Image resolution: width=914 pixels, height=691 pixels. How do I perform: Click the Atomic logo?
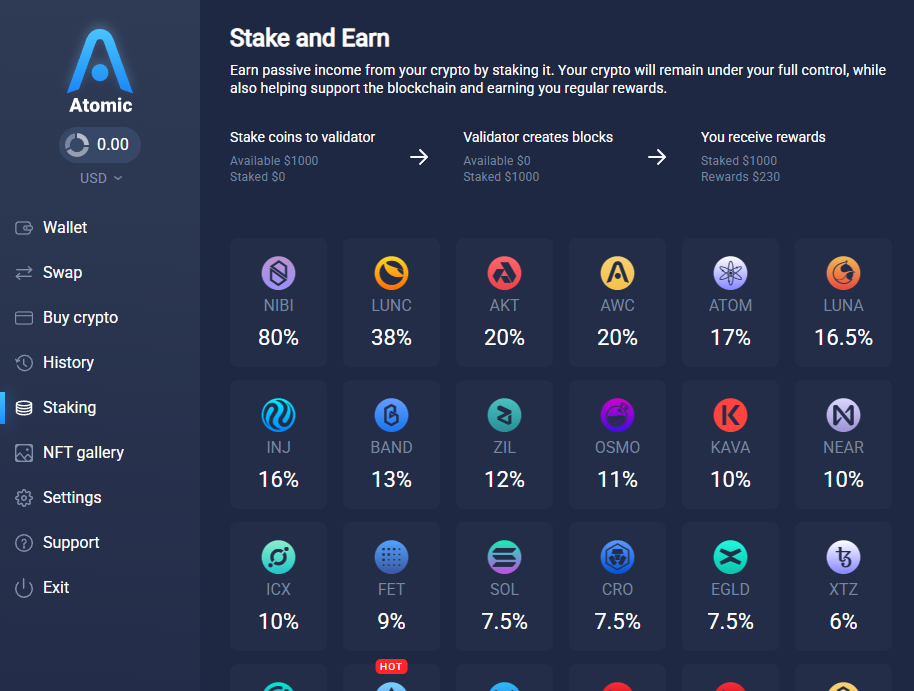[x=100, y=71]
